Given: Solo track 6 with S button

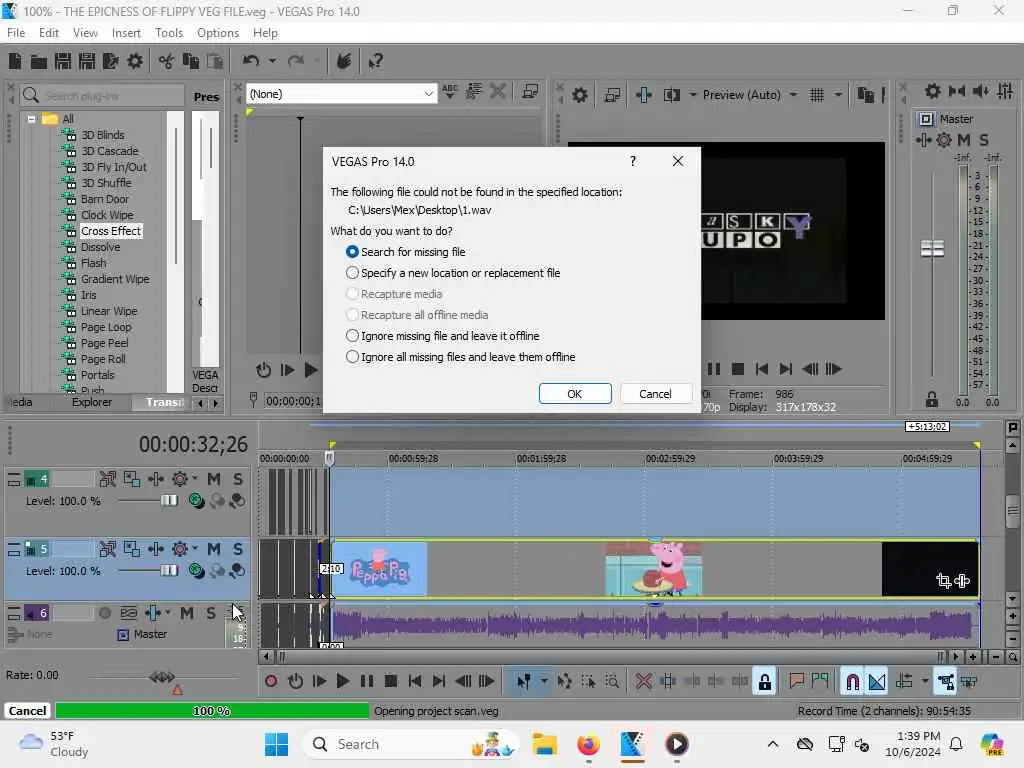Looking at the screenshot, I should point(211,613).
